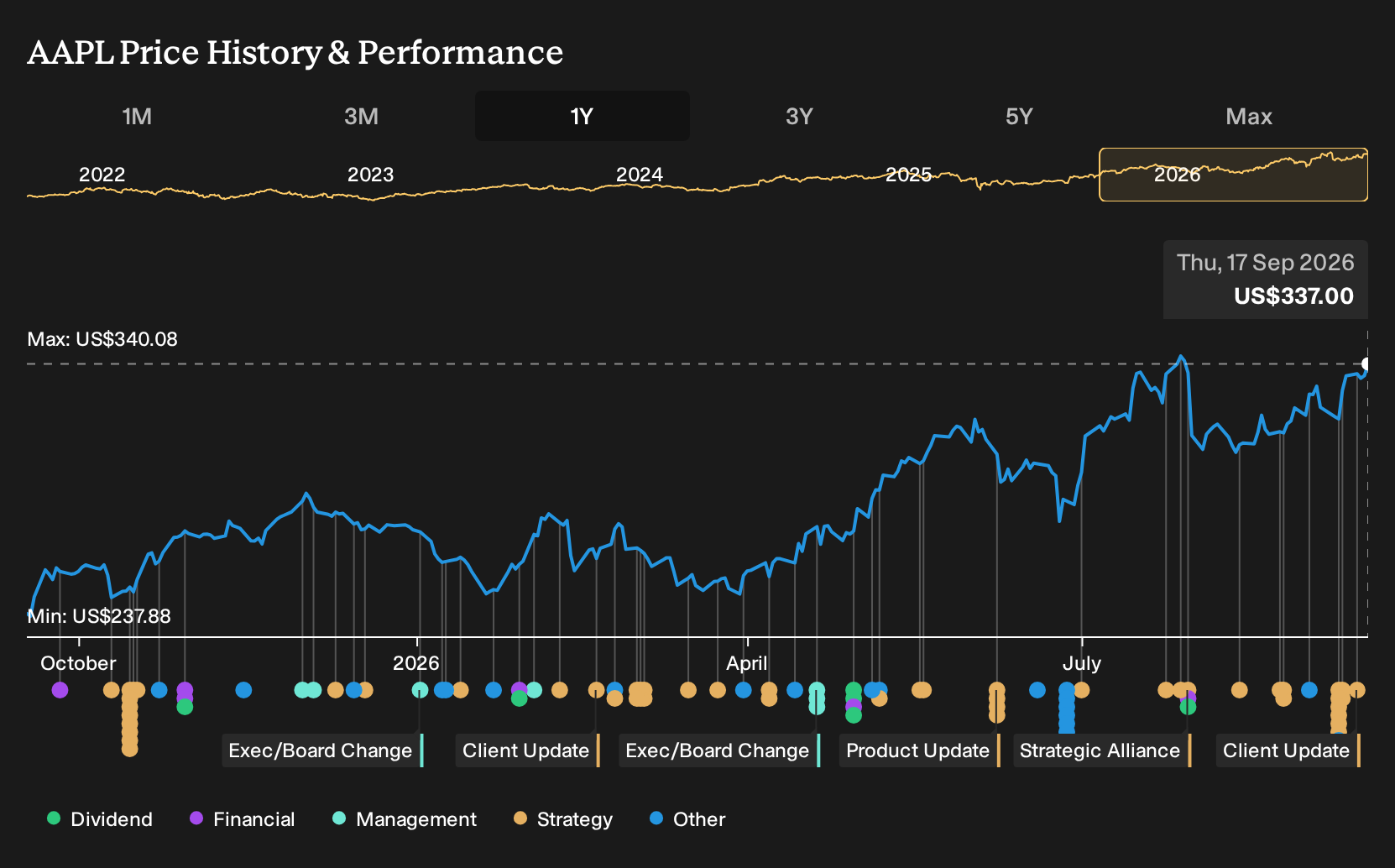Image resolution: width=1395 pixels, height=868 pixels.
Task: Open the Client Update label after 2026 tick
Action: pyautogui.click(x=528, y=750)
